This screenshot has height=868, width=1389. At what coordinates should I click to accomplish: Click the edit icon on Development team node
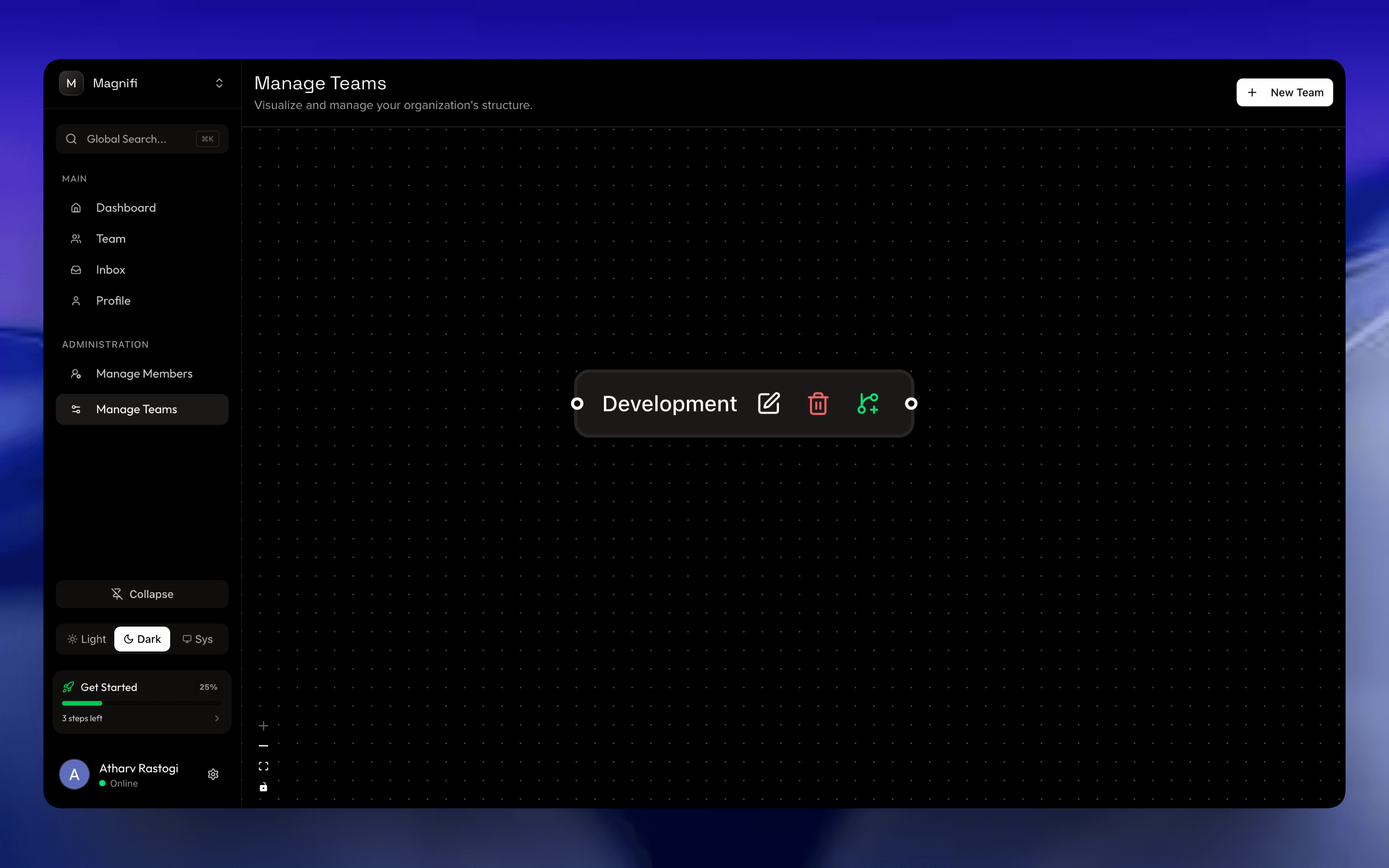point(769,404)
